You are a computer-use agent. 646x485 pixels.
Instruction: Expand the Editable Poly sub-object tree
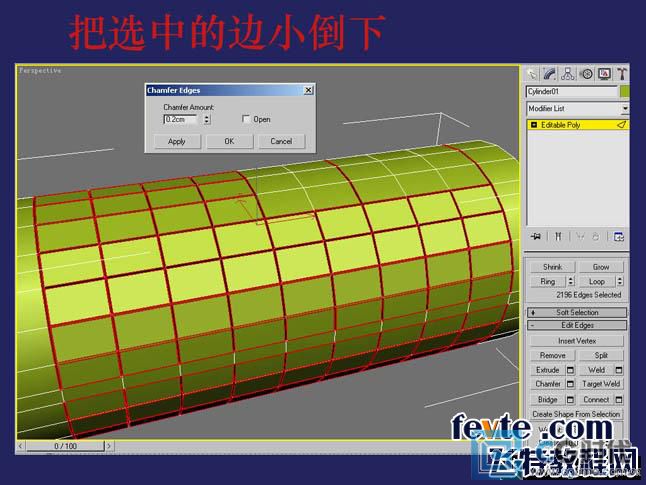[x=534, y=124]
